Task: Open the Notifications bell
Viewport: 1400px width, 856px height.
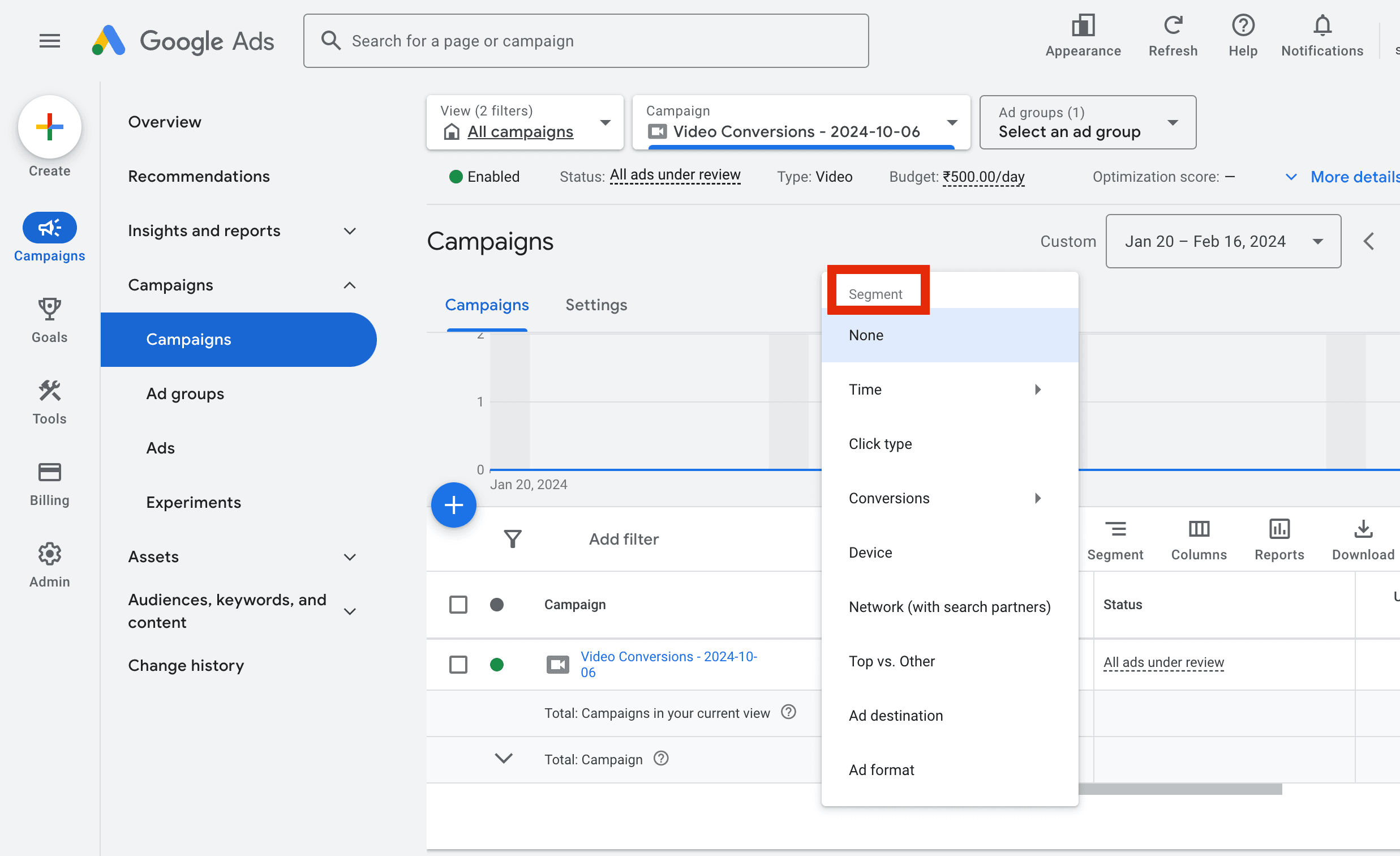Action: (x=1321, y=26)
